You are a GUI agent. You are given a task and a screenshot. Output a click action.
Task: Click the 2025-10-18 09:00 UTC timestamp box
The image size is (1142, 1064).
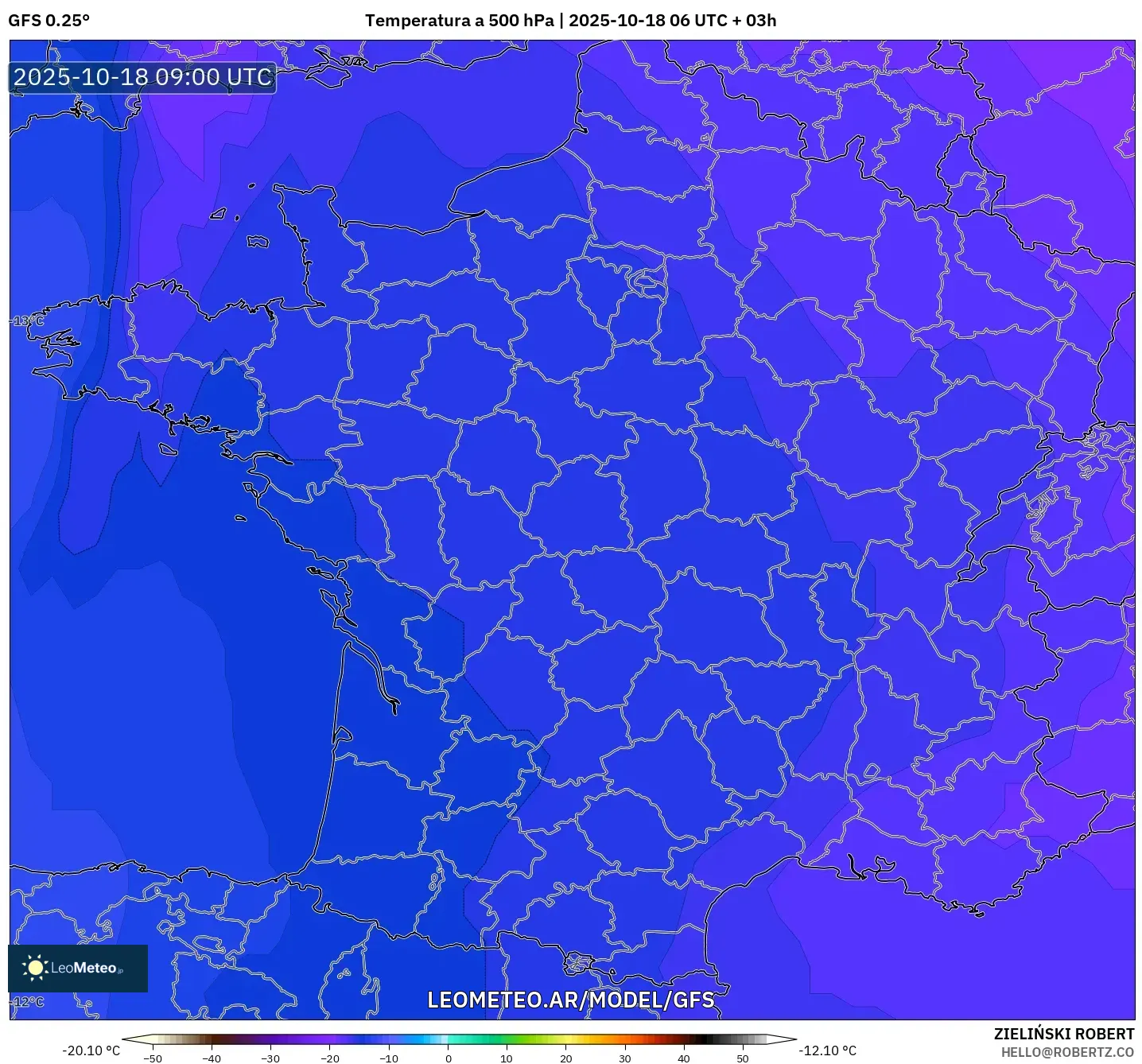(x=143, y=78)
